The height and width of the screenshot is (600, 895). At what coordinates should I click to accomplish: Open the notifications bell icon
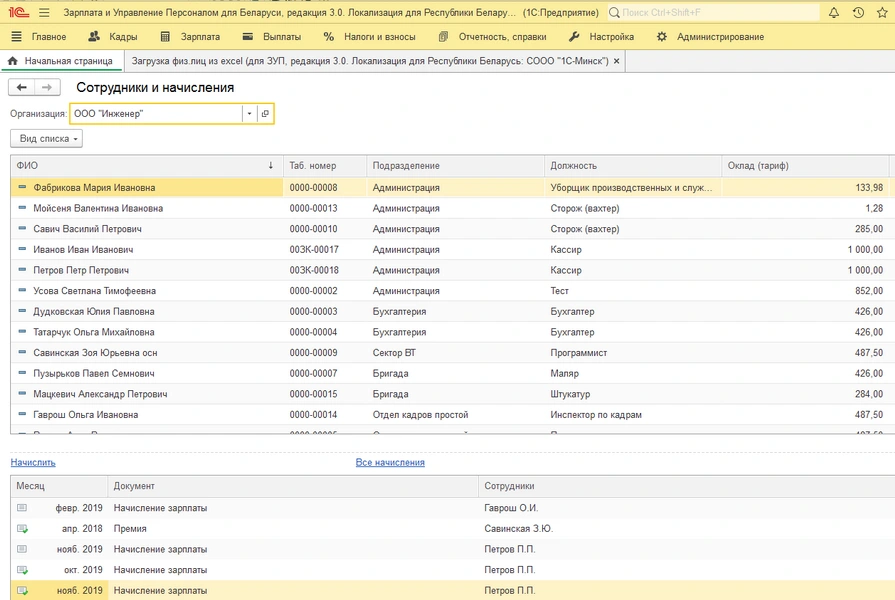click(x=834, y=13)
